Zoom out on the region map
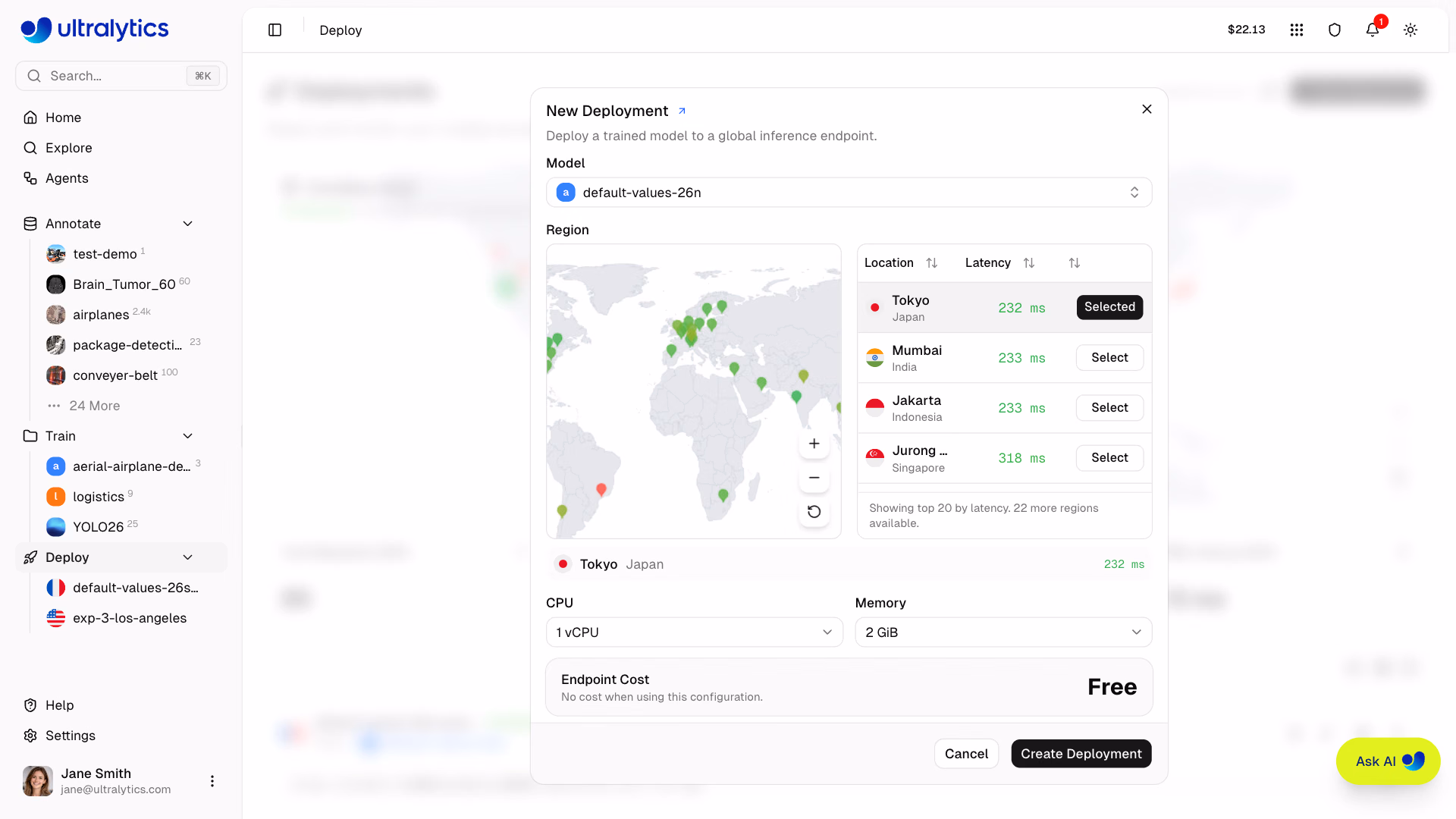The height and width of the screenshot is (819, 1456). pos(814,478)
